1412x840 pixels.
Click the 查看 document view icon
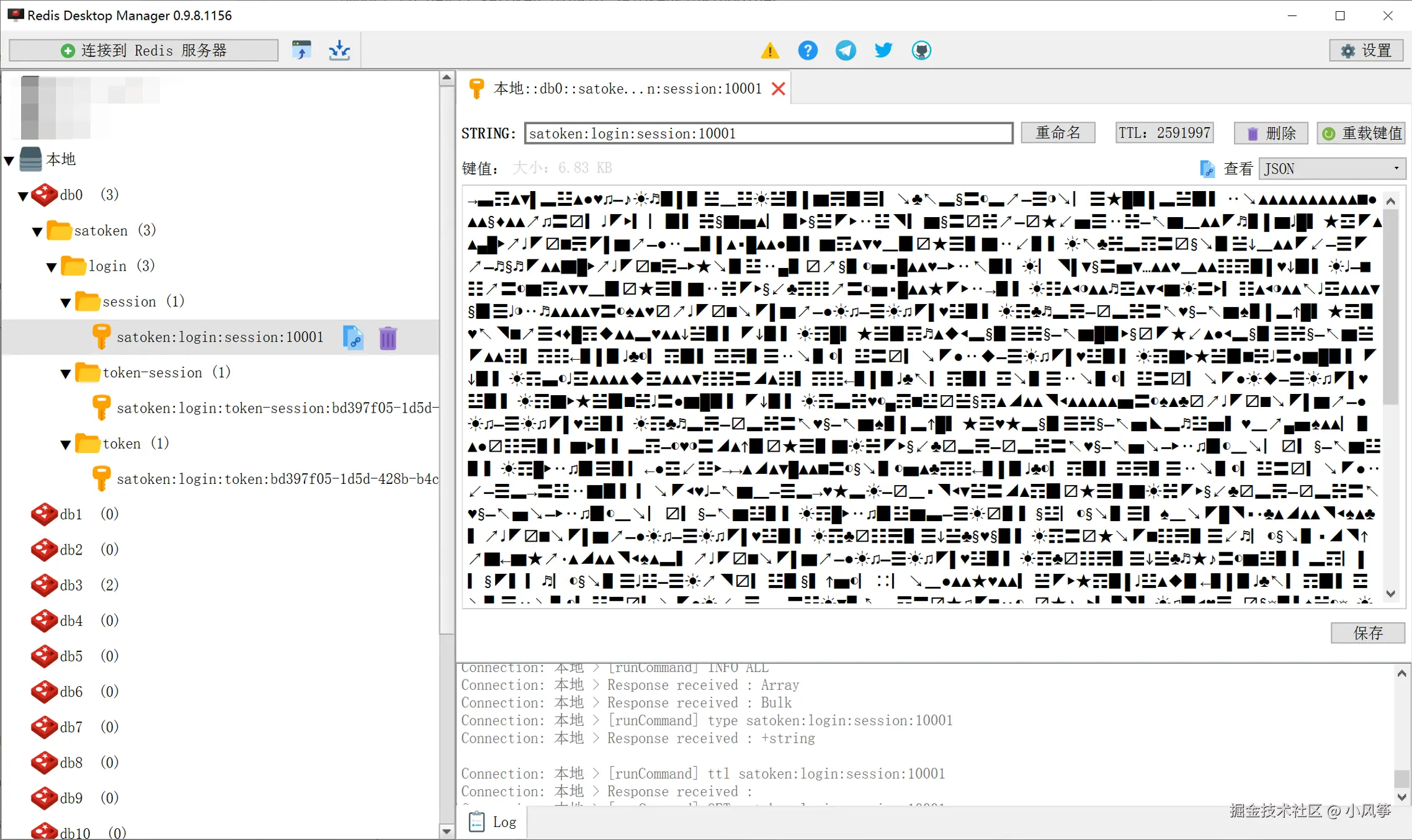click(x=1207, y=168)
